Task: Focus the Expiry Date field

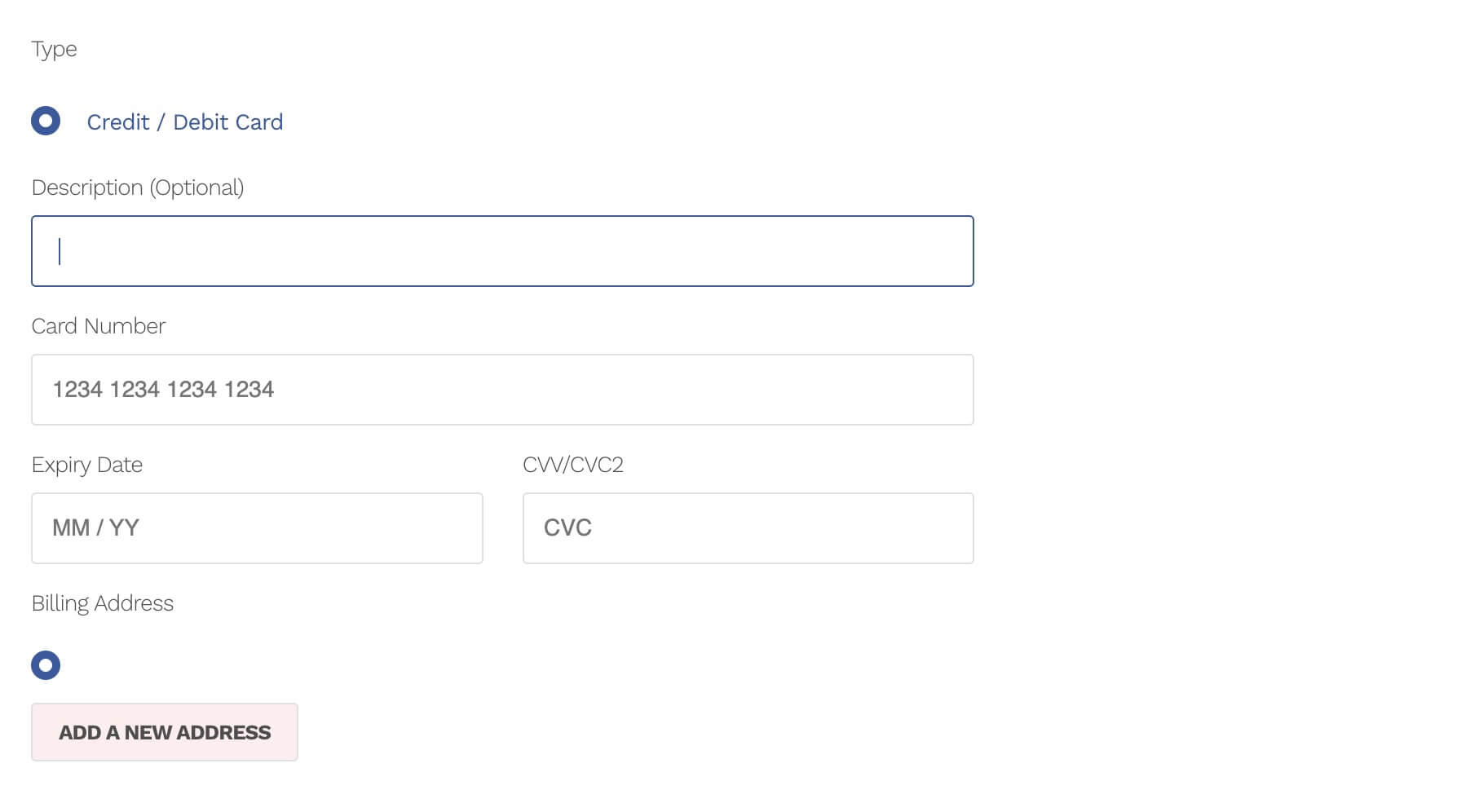Action: pos(257,528)
